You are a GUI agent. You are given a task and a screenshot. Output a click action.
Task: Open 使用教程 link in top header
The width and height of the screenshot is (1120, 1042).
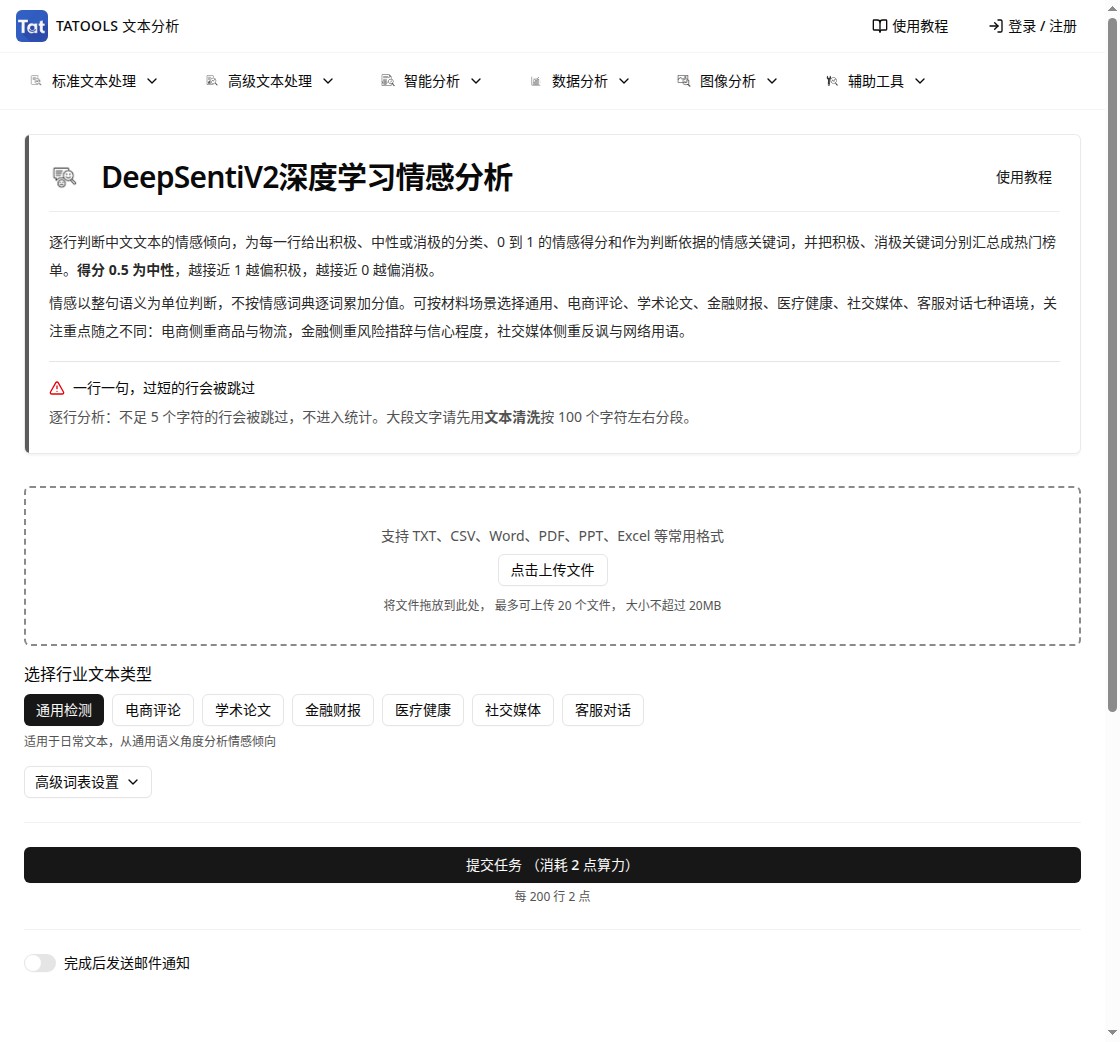910,26
